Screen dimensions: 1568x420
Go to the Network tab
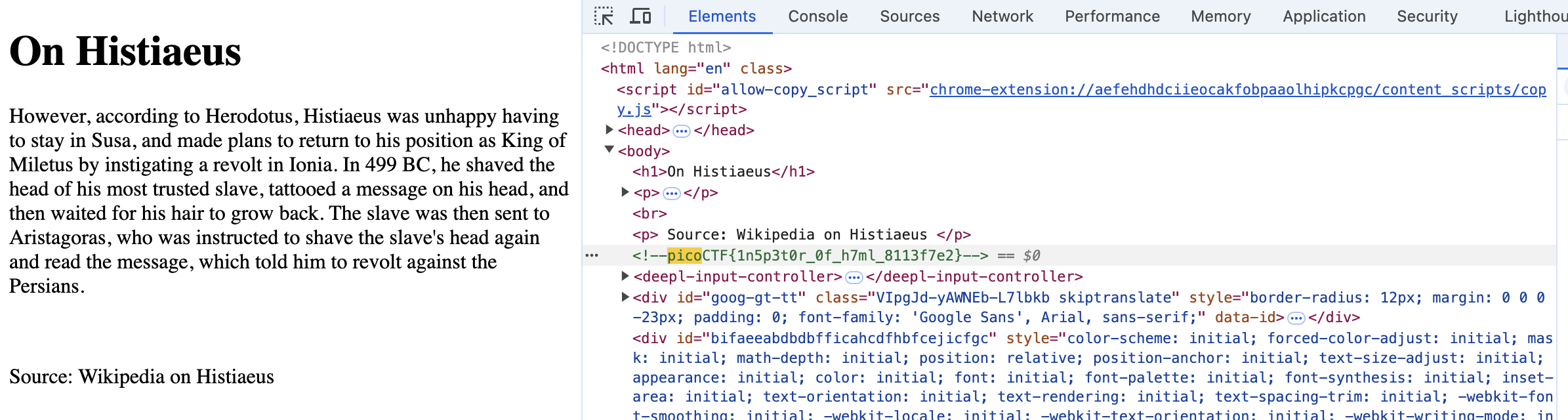pyautogui.click(x=1002, y=16)
